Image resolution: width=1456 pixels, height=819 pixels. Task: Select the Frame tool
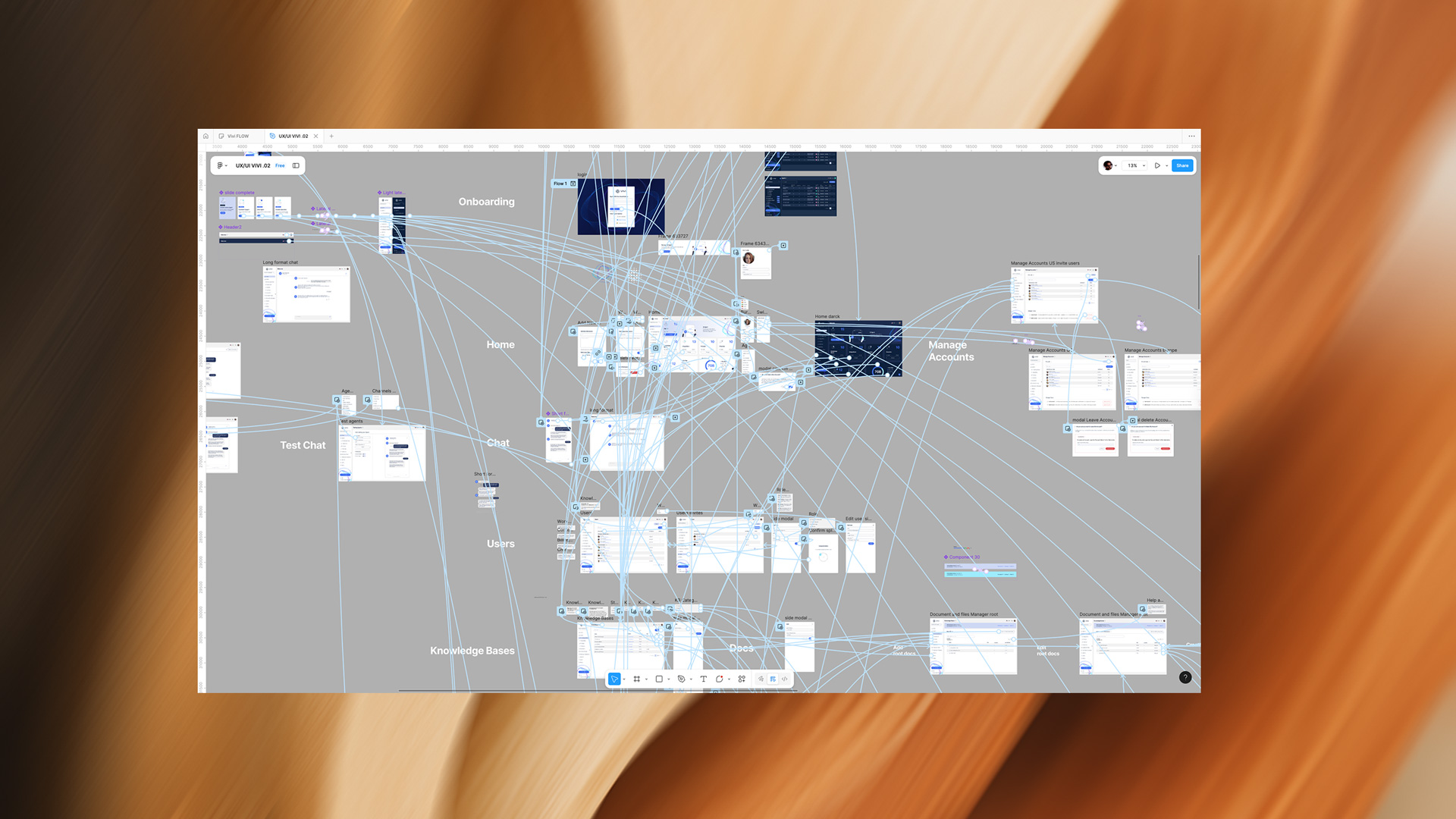[636, 679]
